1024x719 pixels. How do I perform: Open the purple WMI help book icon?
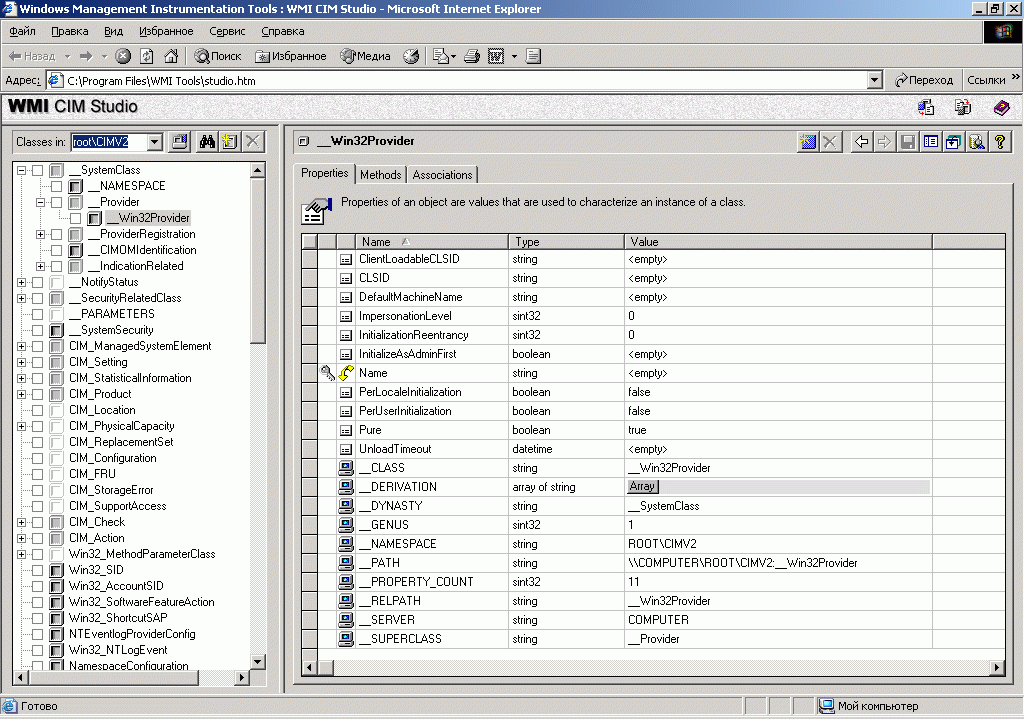tap(1002, 107)
